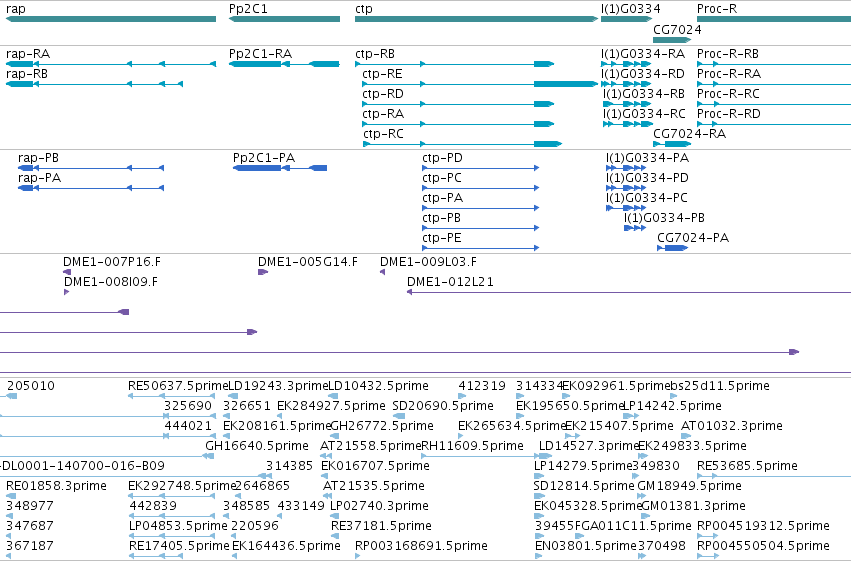This screenshot has height=561, width=851.
Task: Click the LD19243.3prime EST label
Action: click(x=278, y=386)
